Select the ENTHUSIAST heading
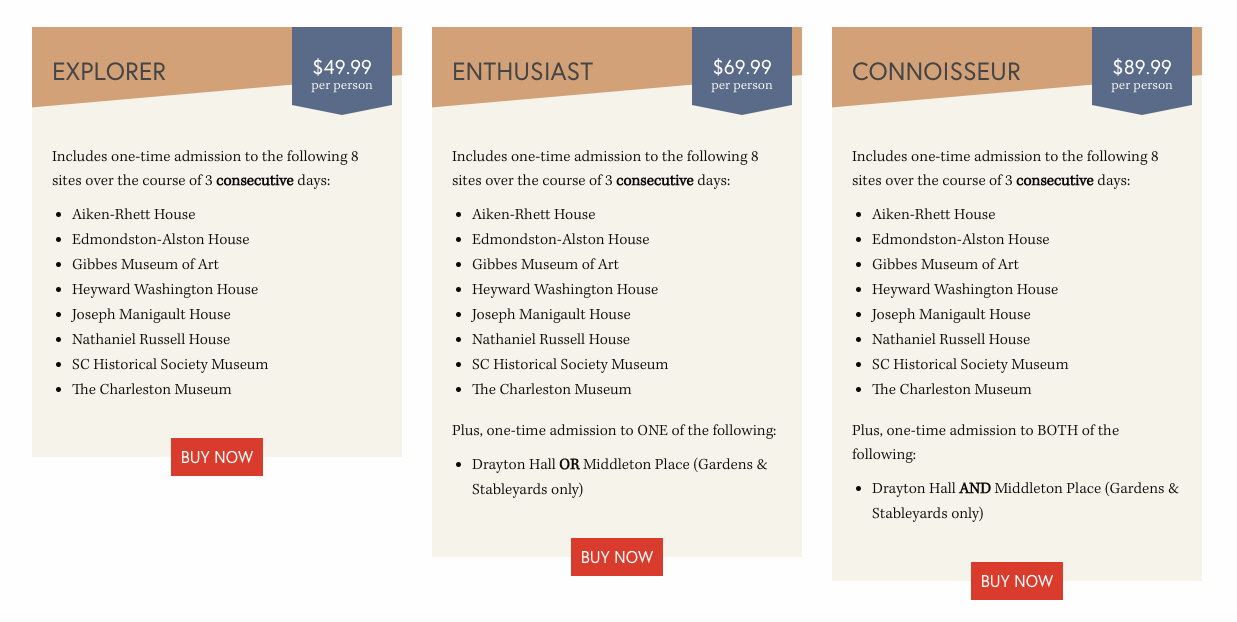This screenshot has height=622, width=1237. 522,72
